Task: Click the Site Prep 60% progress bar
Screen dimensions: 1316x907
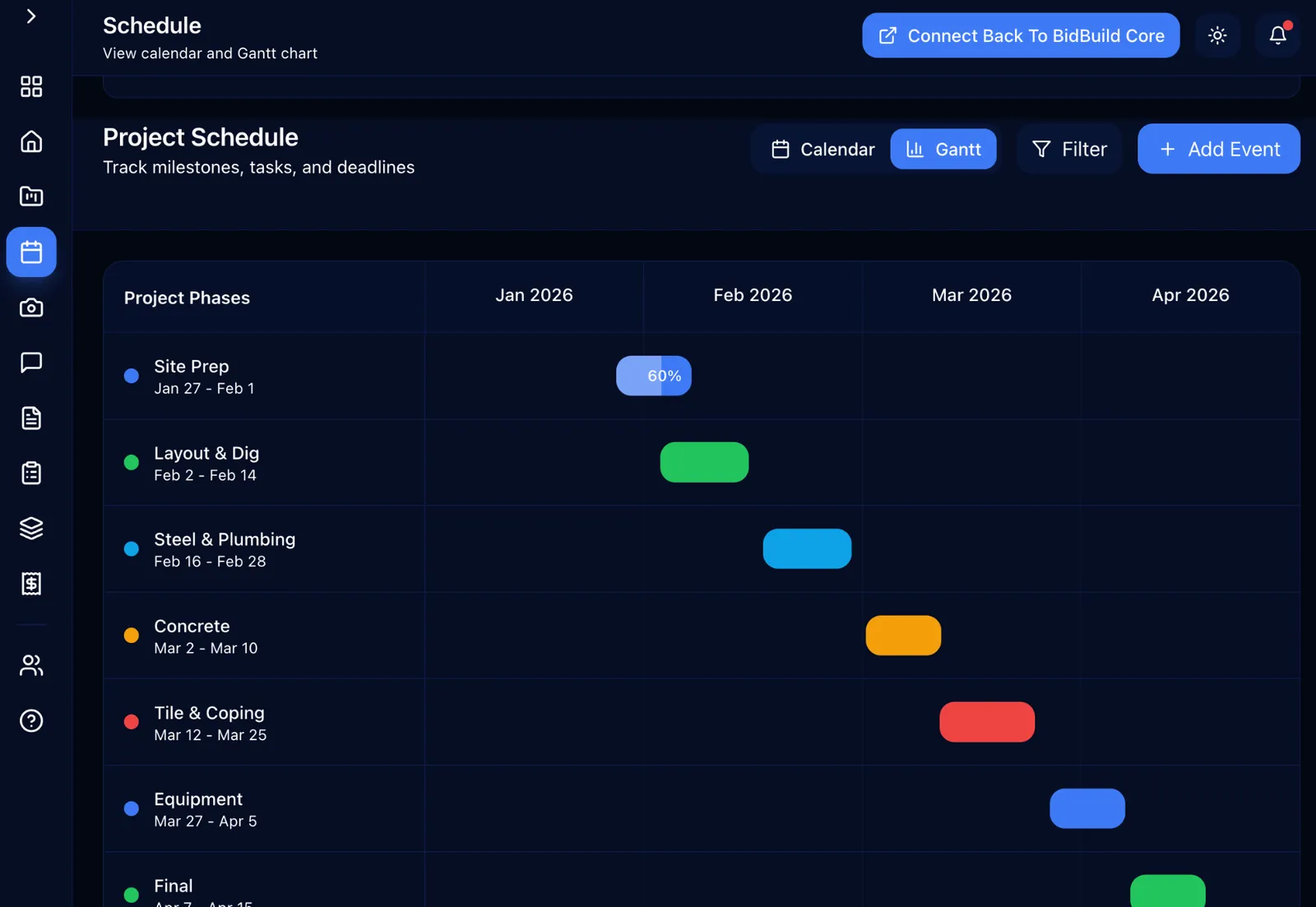Action: 654,376
